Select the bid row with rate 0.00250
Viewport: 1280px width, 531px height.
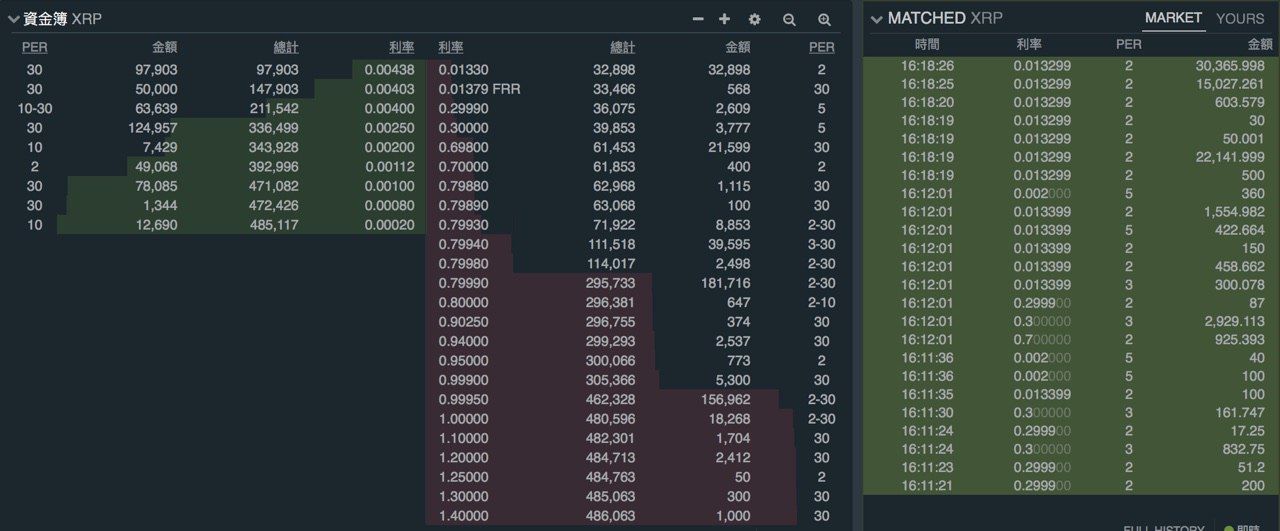coord(215,128)
